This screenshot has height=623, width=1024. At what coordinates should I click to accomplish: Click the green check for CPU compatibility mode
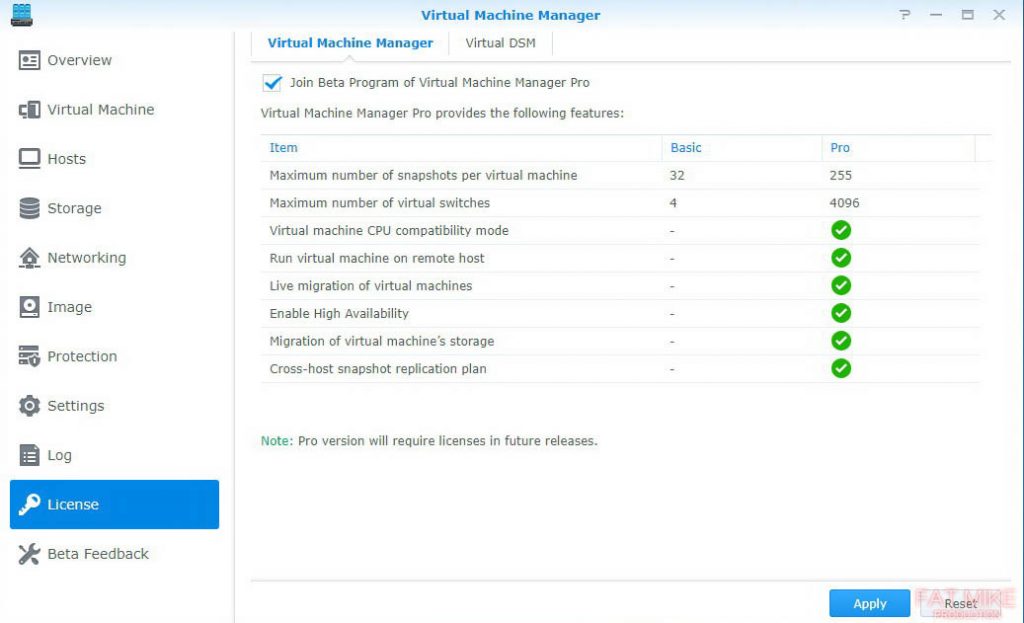[x=841, y=230]
